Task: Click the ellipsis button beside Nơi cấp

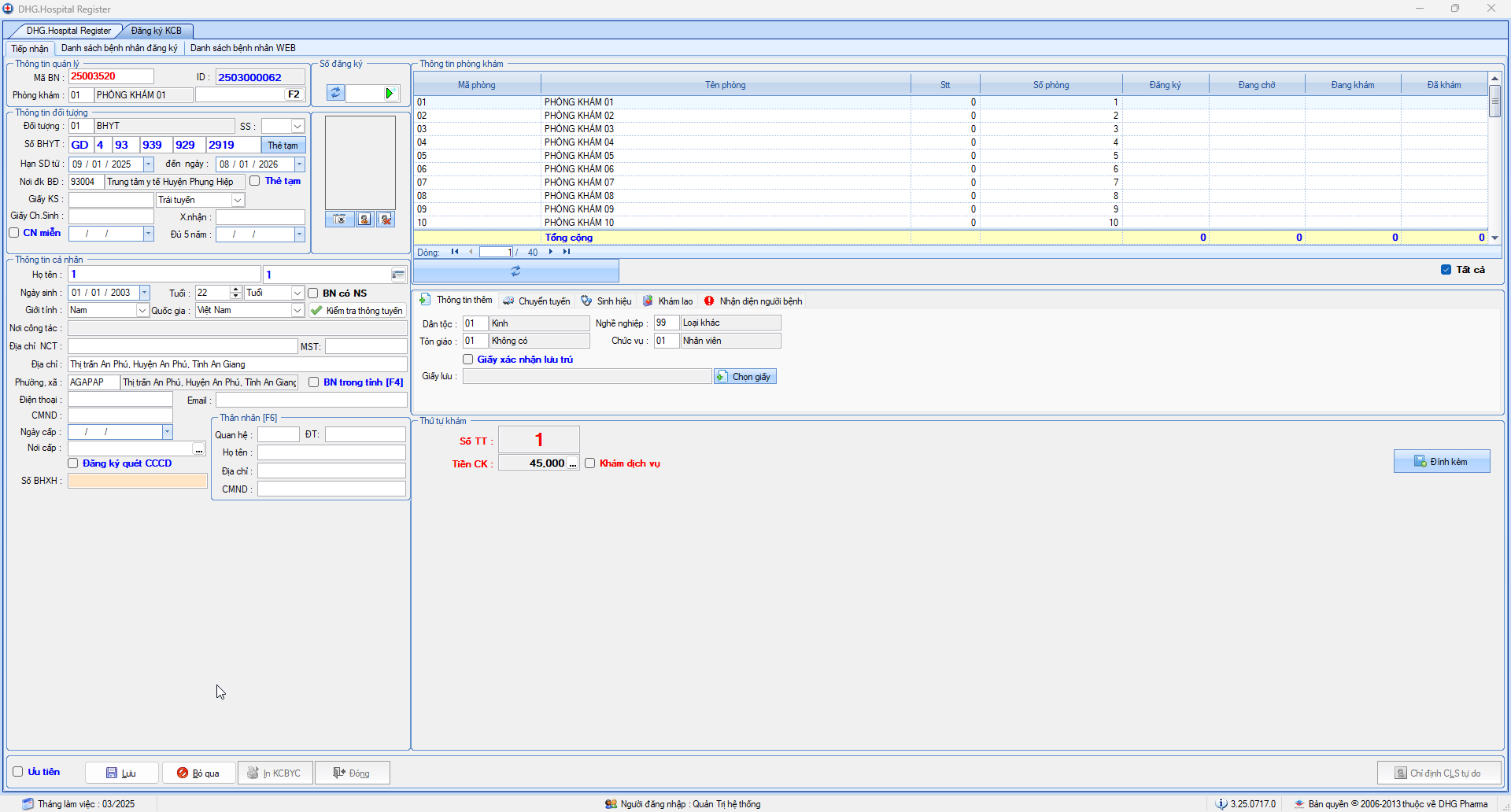Action: [199, 449]
